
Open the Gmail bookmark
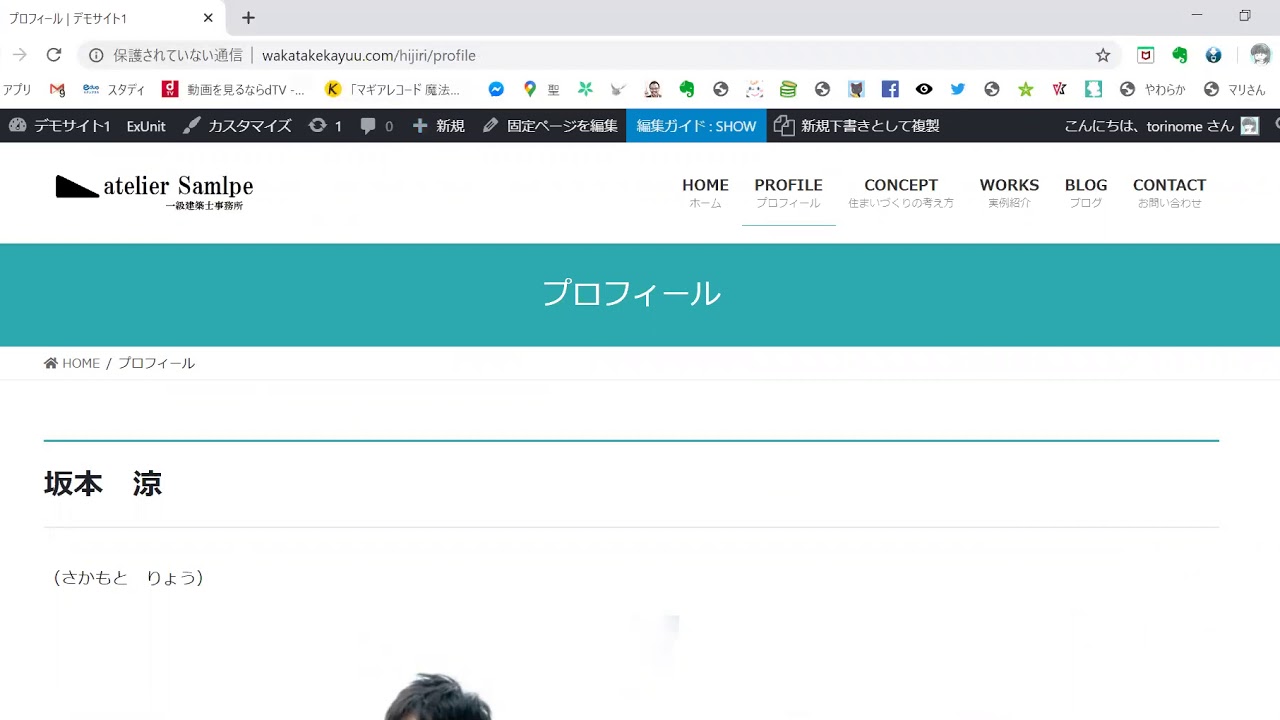click(57, 89)
